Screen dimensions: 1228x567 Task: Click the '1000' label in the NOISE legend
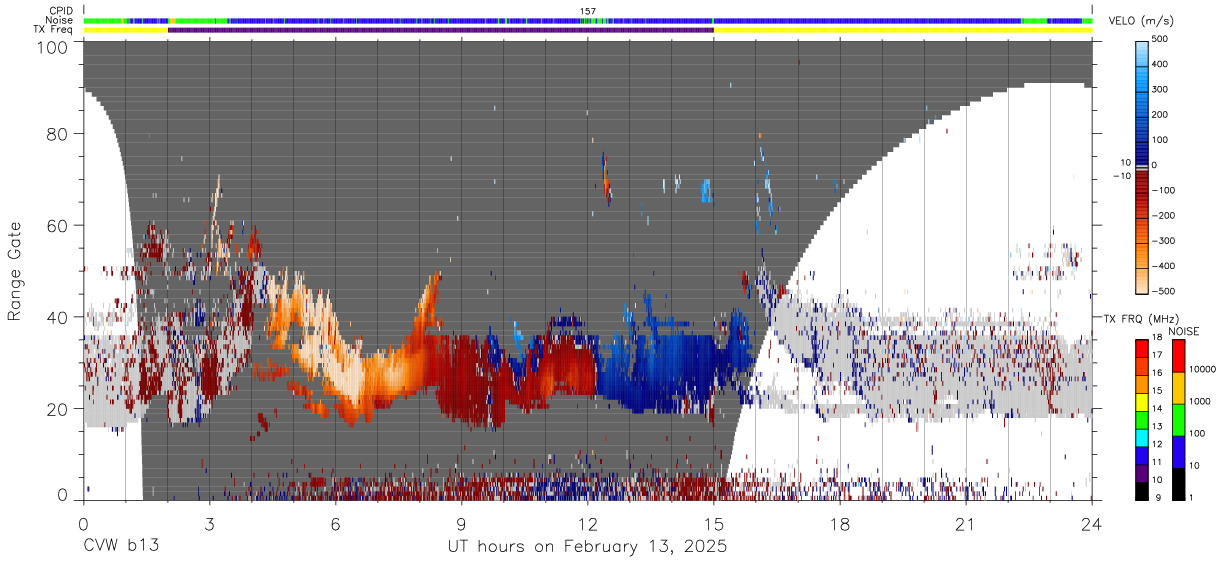pos(1199,402)
